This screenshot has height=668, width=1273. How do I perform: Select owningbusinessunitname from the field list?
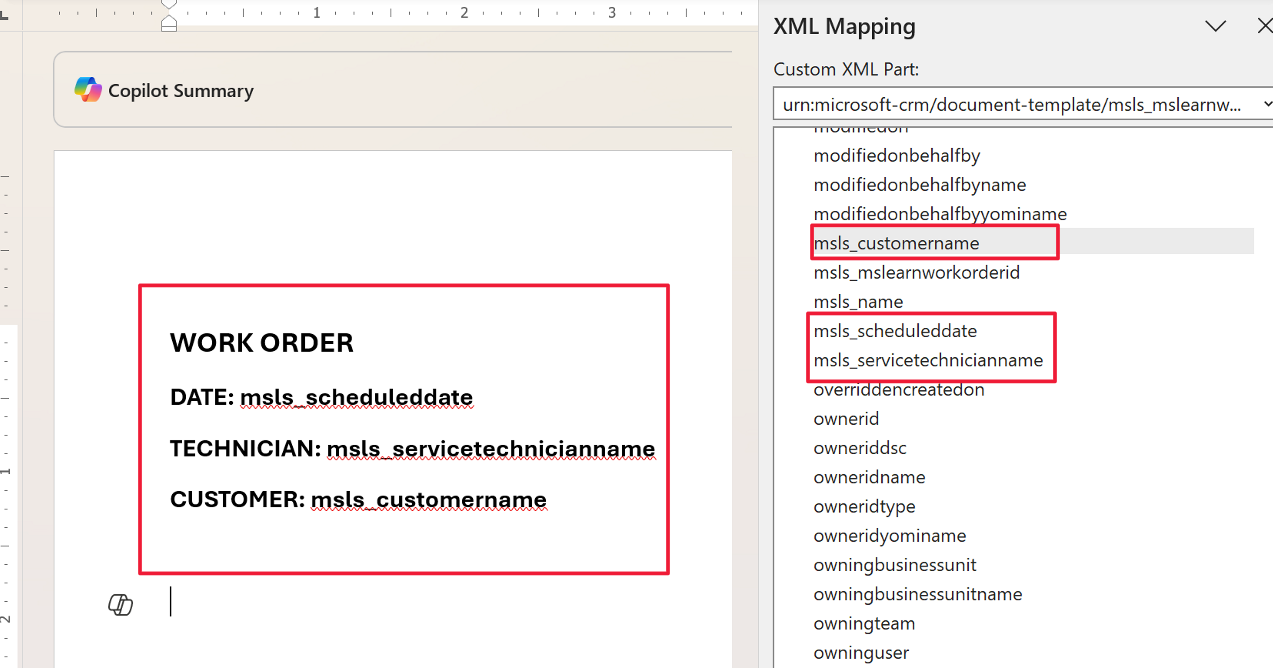pos(918,593)
